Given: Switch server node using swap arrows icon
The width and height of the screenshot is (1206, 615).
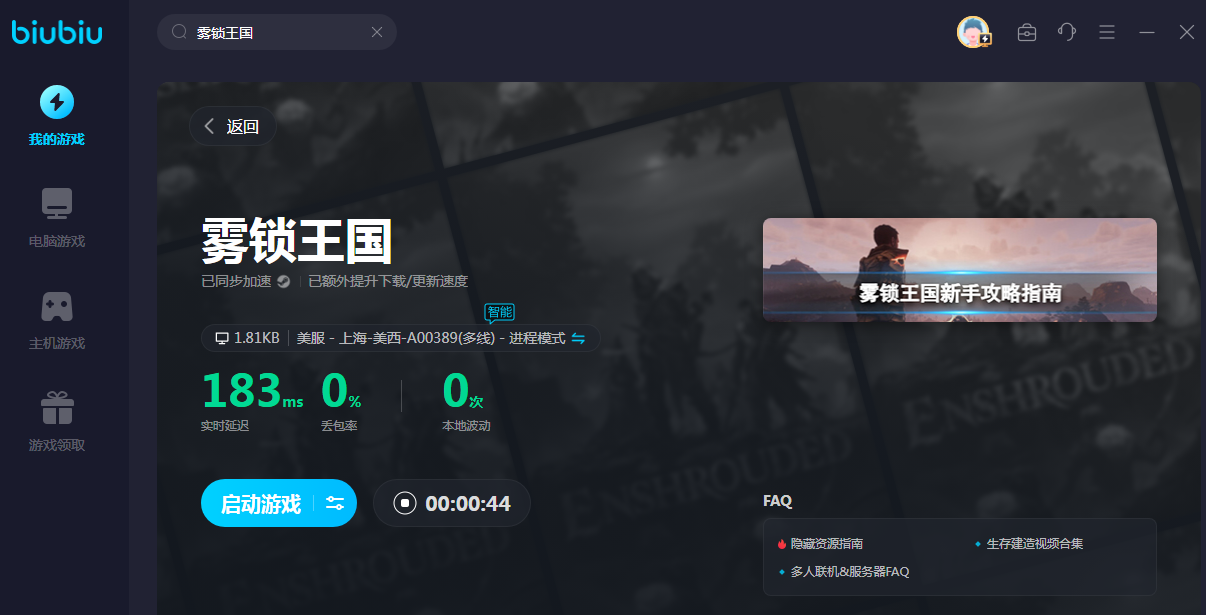Looking at the screenshot, I should click(x=578, y=338).
